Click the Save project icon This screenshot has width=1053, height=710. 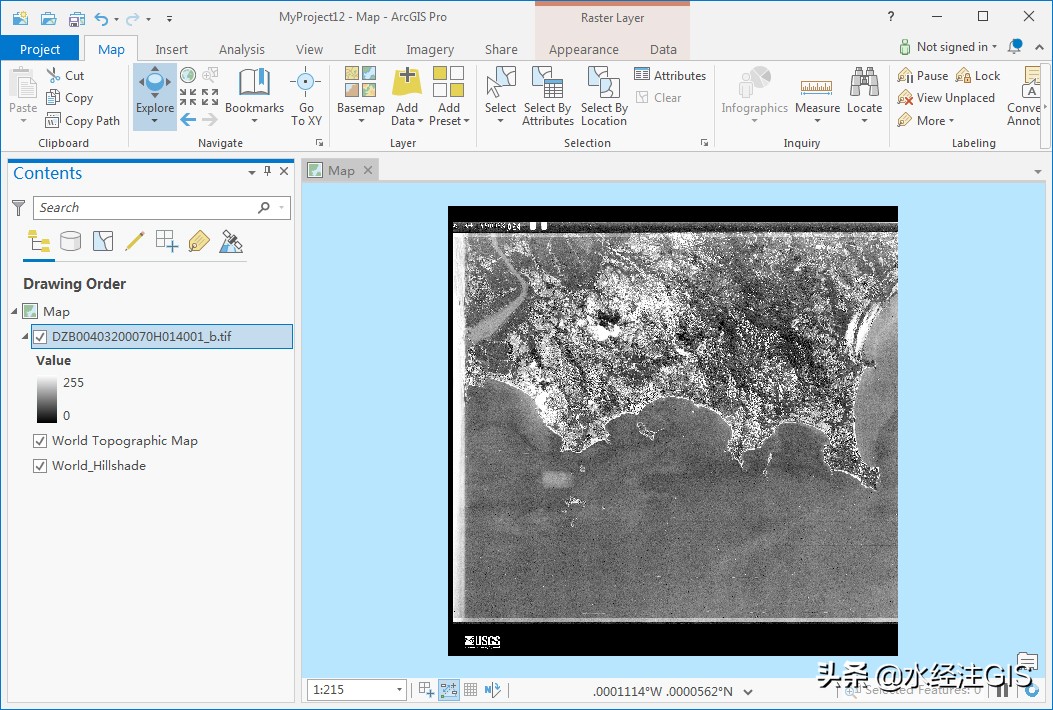77,18
